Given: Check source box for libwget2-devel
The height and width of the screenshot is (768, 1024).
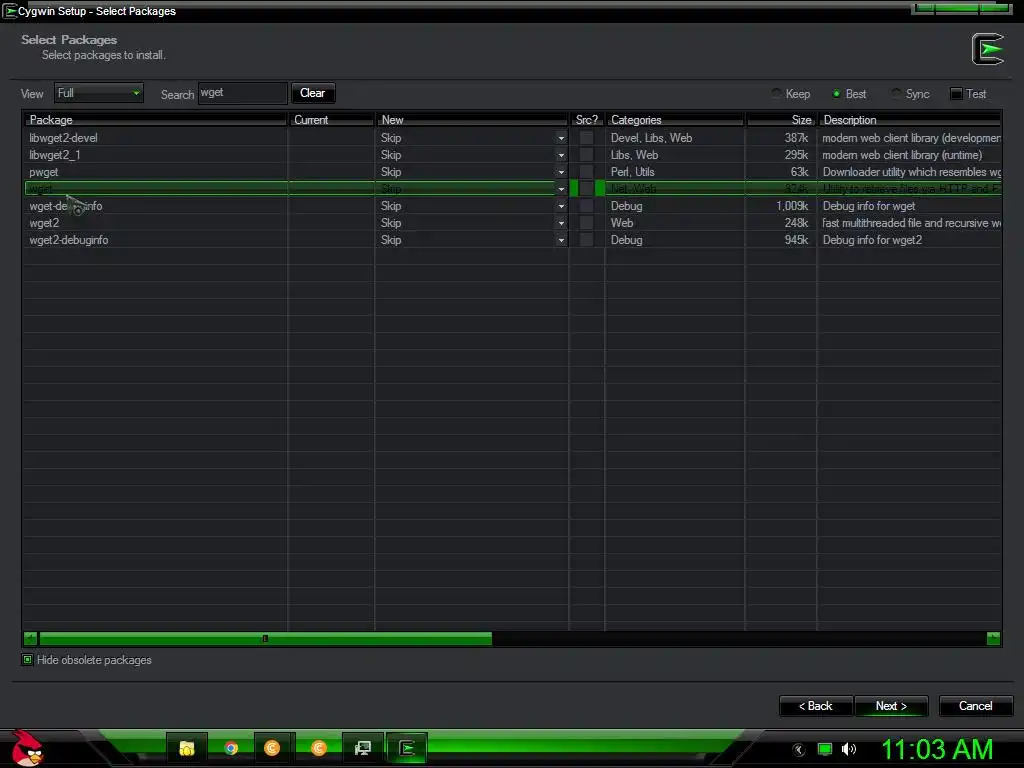Looking at the screenshot, I should 586,138.
